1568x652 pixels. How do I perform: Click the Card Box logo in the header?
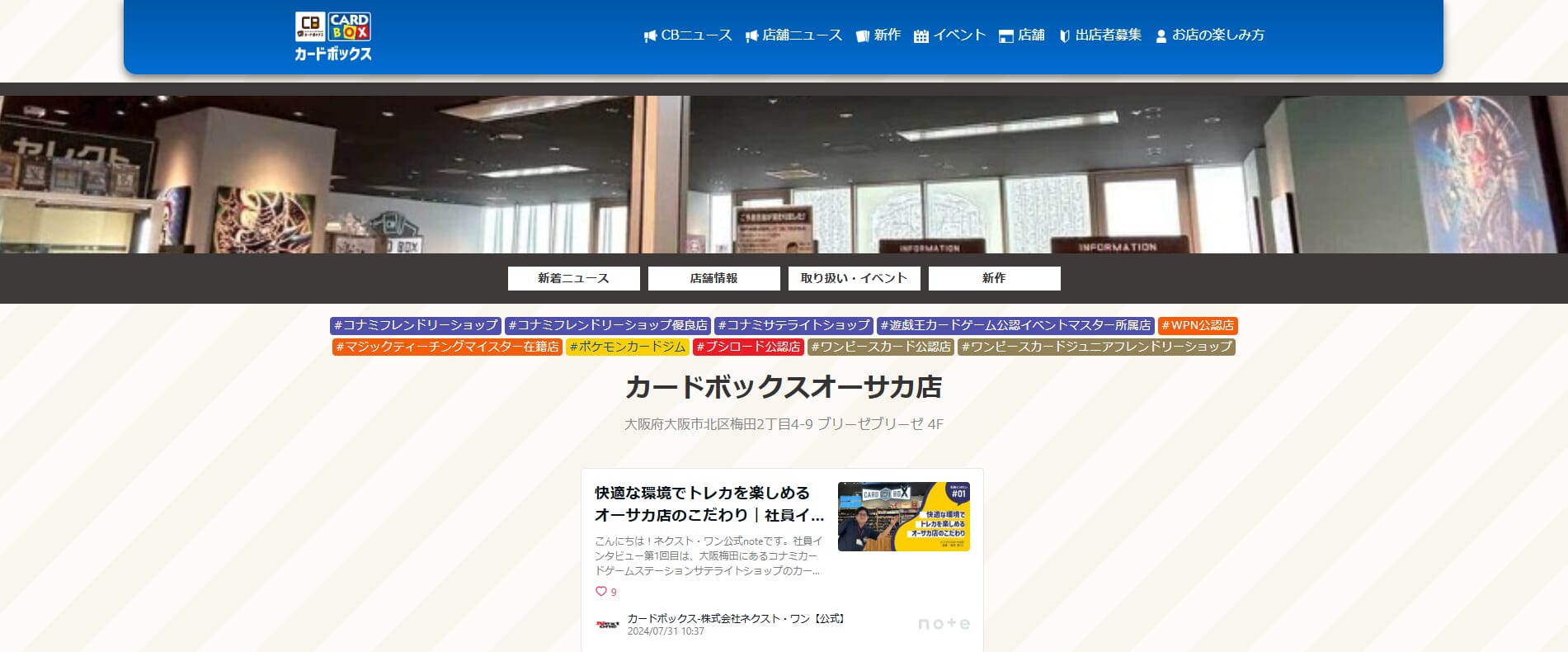pyautogui.click(x=333, y=37)
